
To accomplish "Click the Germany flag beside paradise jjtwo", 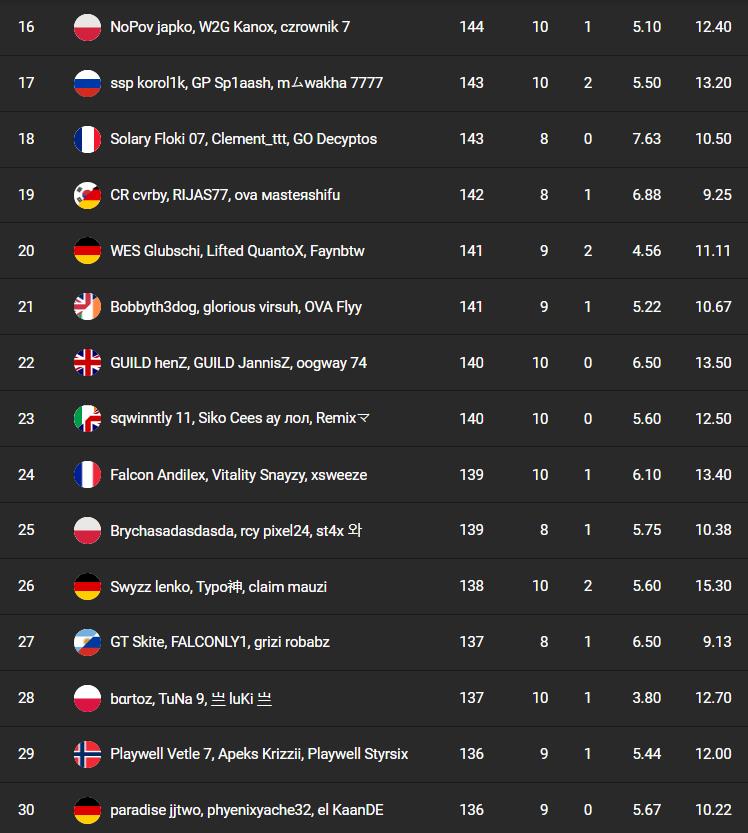I will 88,810.
